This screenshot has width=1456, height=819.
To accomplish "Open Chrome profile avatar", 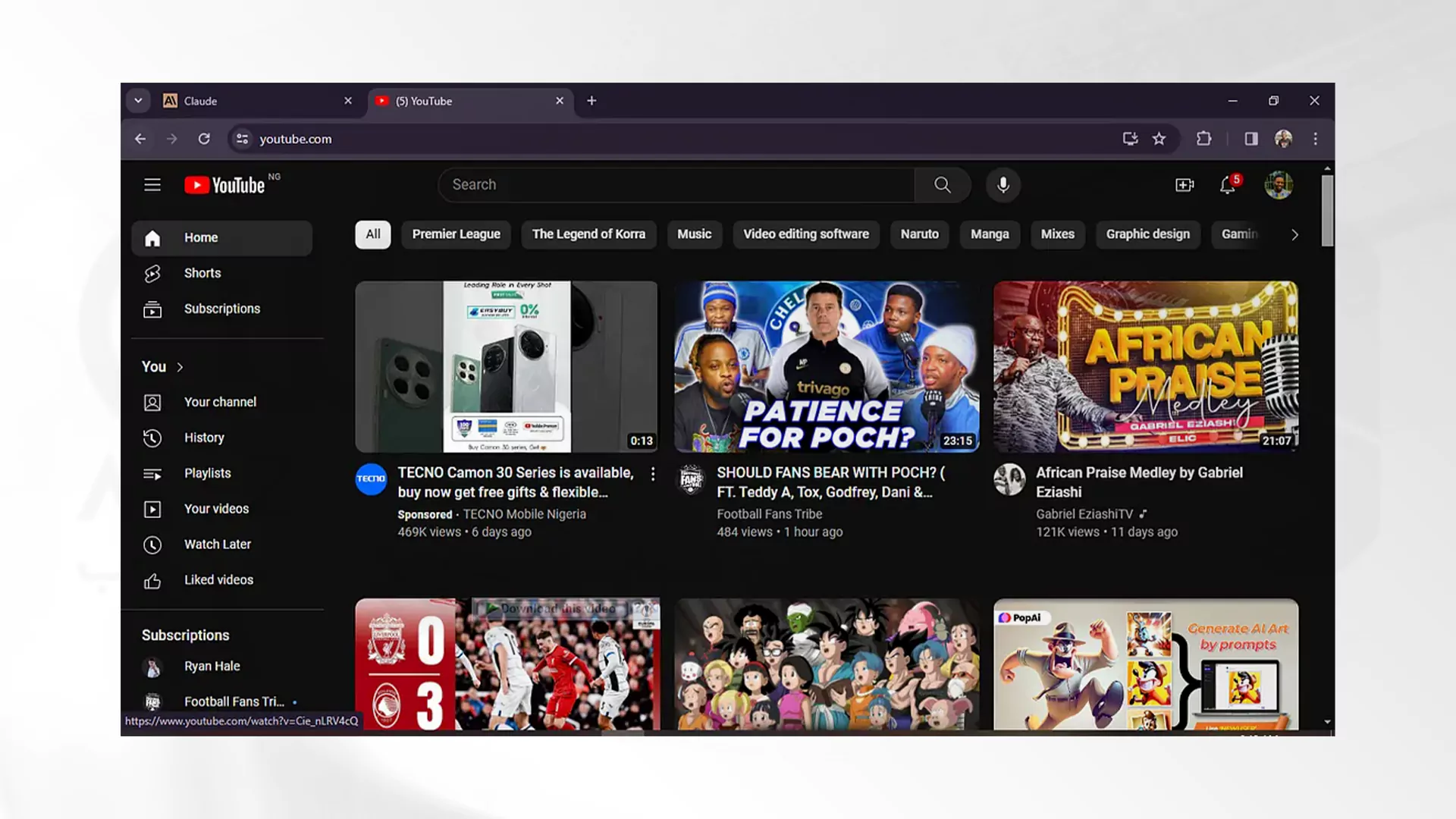I will [1283, 139].
